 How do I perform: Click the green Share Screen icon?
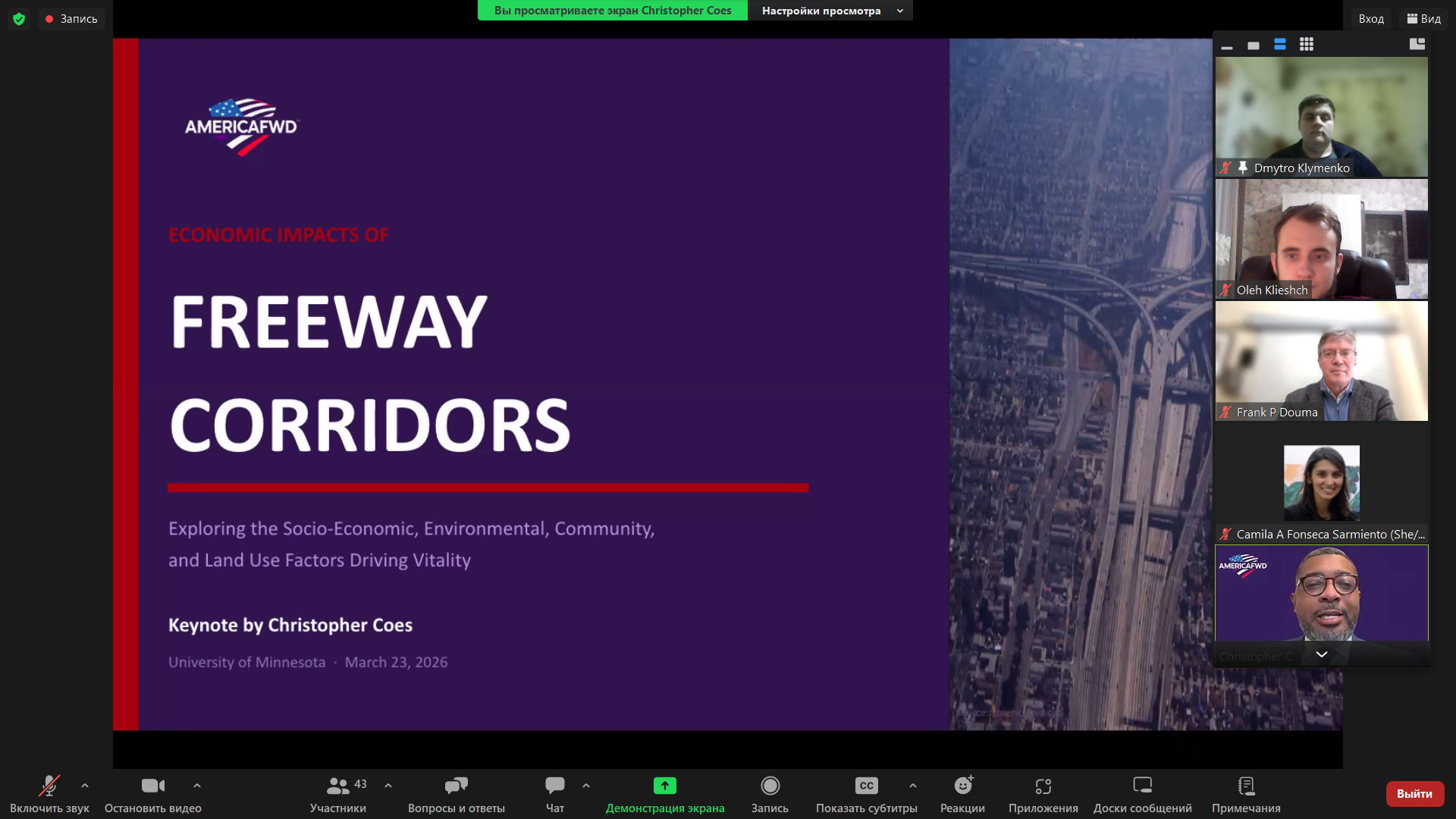[664, 786]
